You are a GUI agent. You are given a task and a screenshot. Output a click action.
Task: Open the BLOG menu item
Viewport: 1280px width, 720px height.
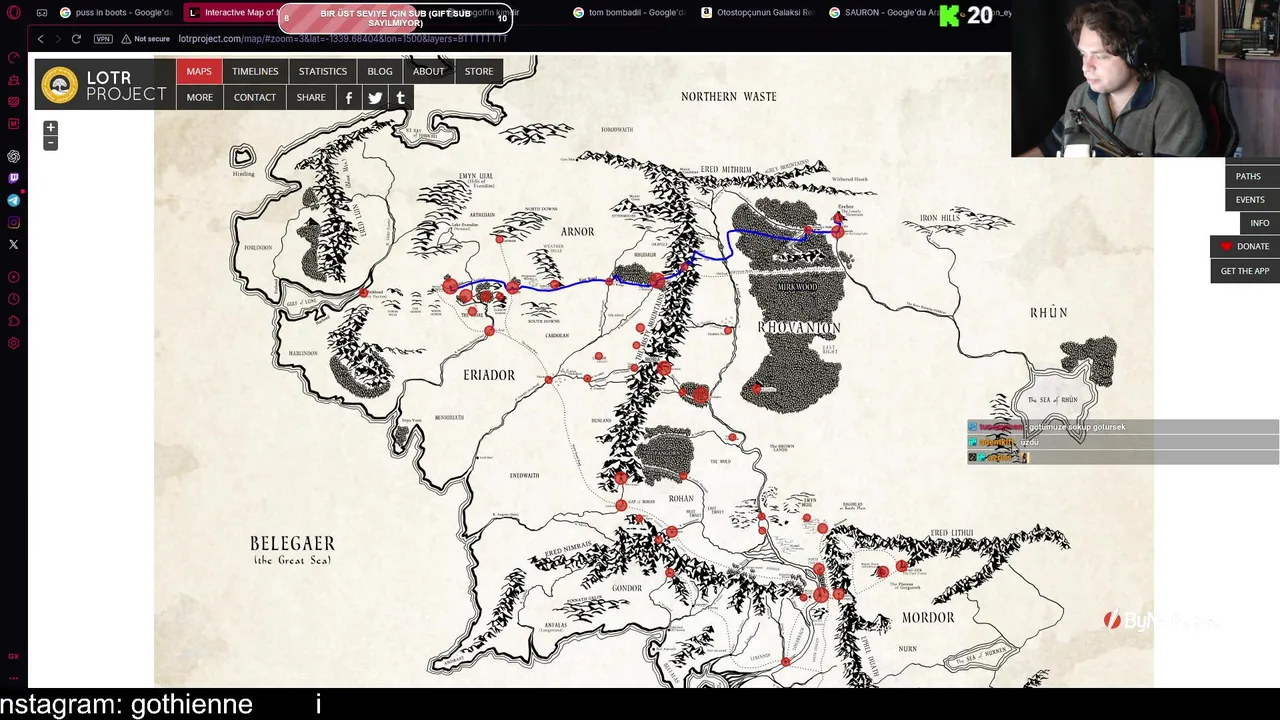380,71
